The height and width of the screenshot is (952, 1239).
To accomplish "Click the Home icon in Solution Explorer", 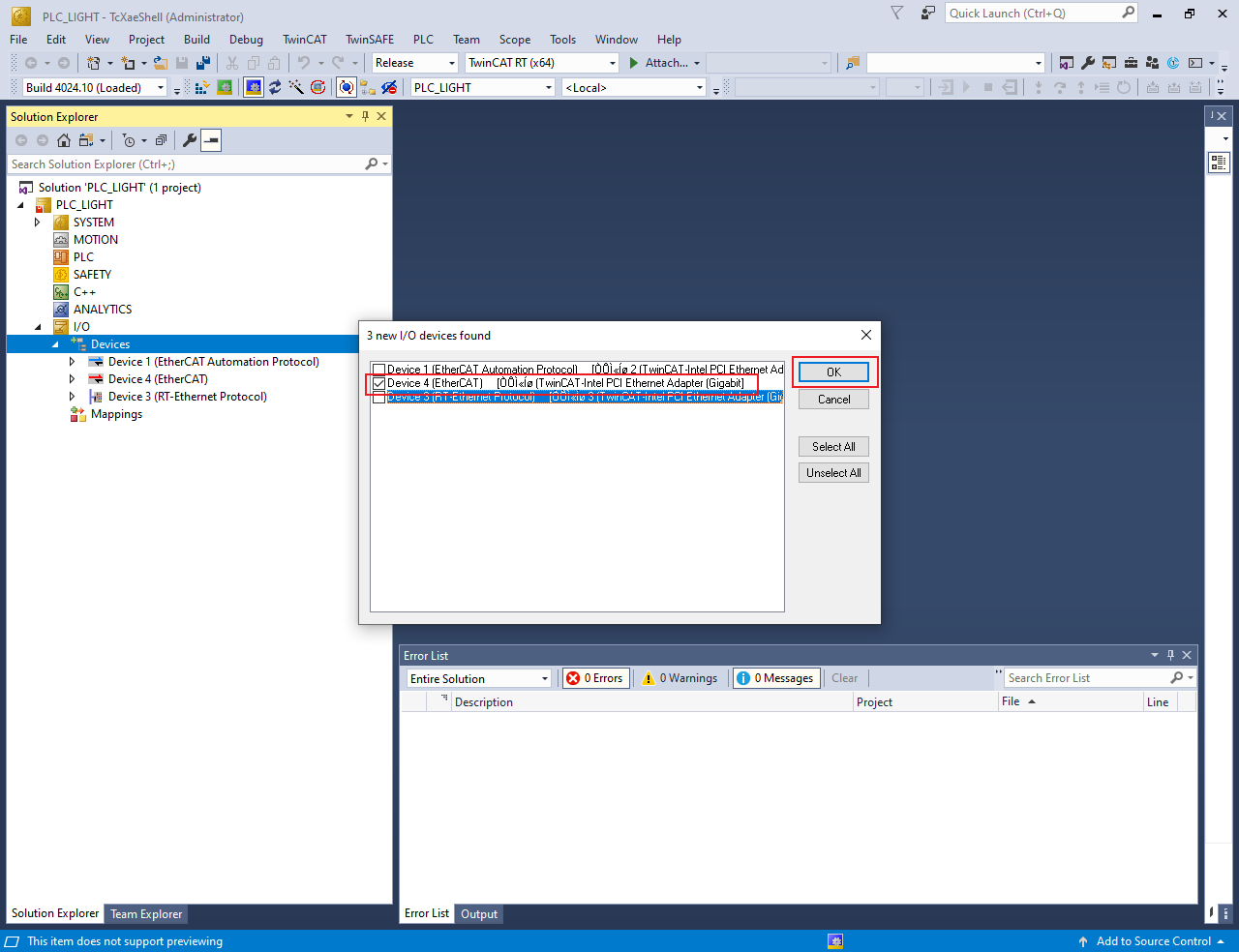I will click(x=64, y=140).
